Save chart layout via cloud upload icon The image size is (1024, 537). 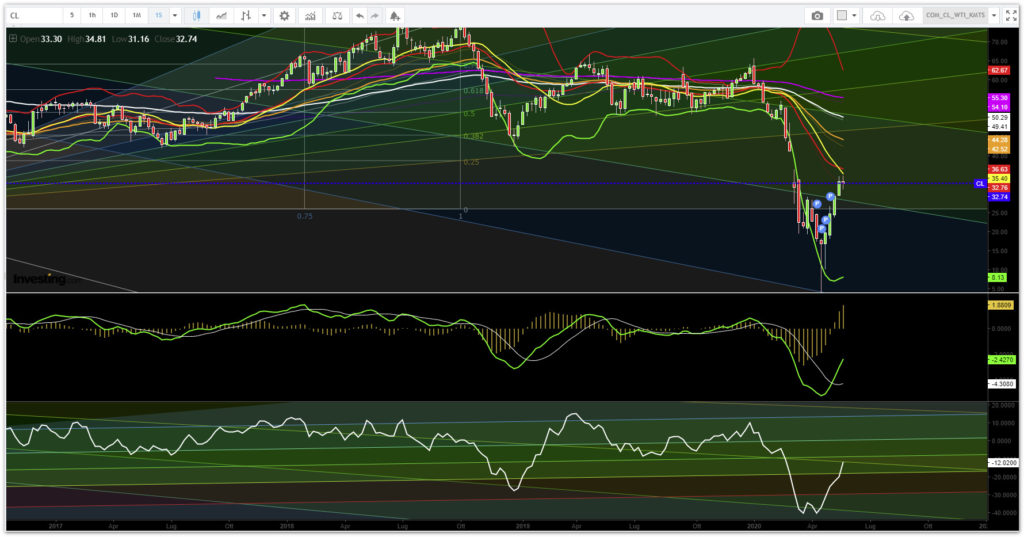[906, 16]
